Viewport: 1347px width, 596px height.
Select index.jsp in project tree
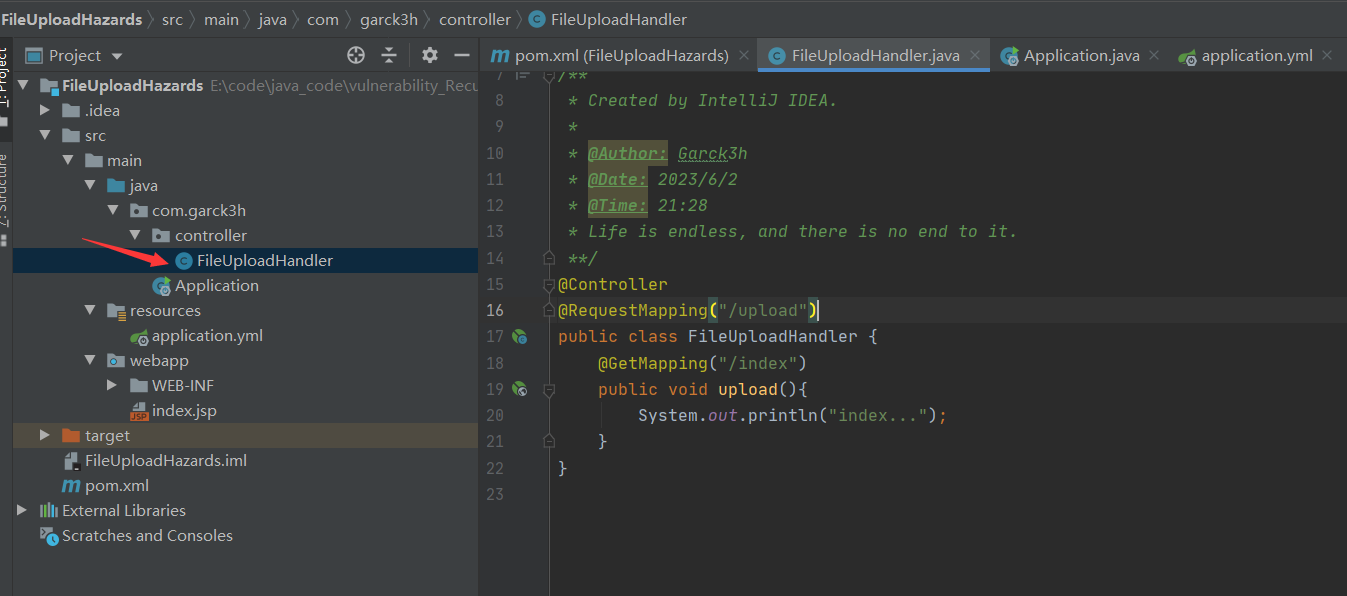pyautogui.click(x=184, y=410)
